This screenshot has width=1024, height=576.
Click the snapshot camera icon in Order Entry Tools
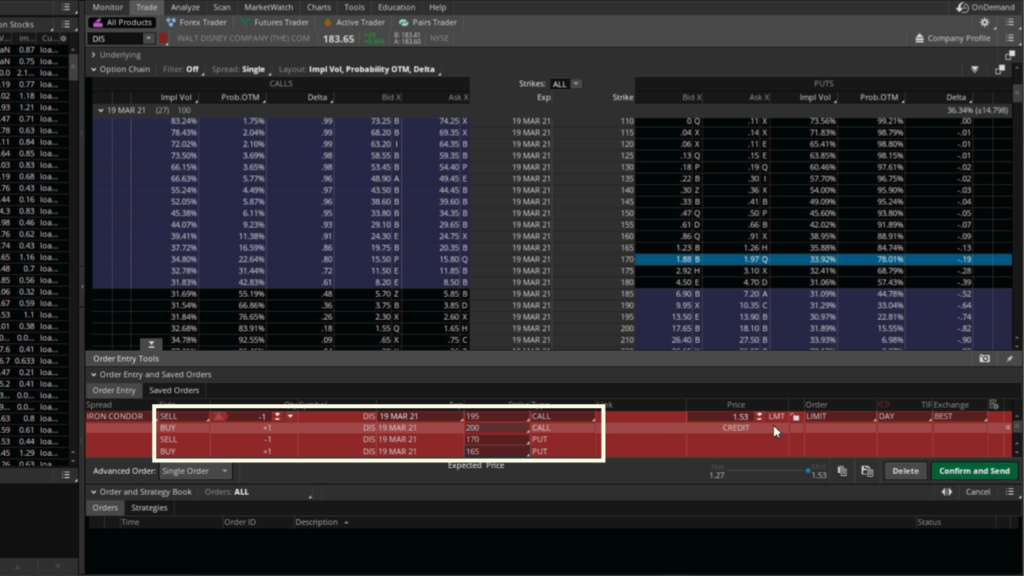tap(984, 359)
